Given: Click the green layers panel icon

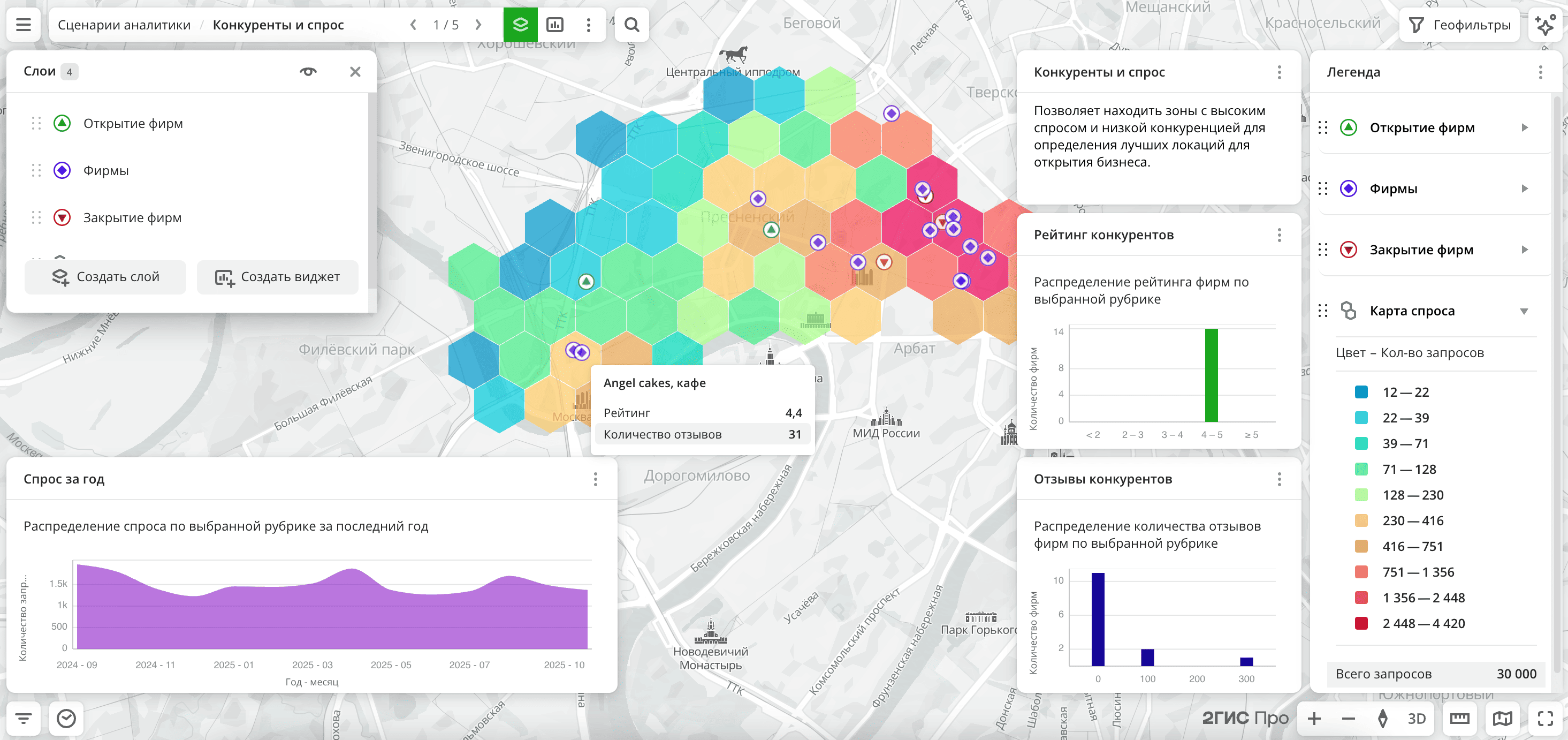Looking at the screenshot, I should tap(520, 25).
